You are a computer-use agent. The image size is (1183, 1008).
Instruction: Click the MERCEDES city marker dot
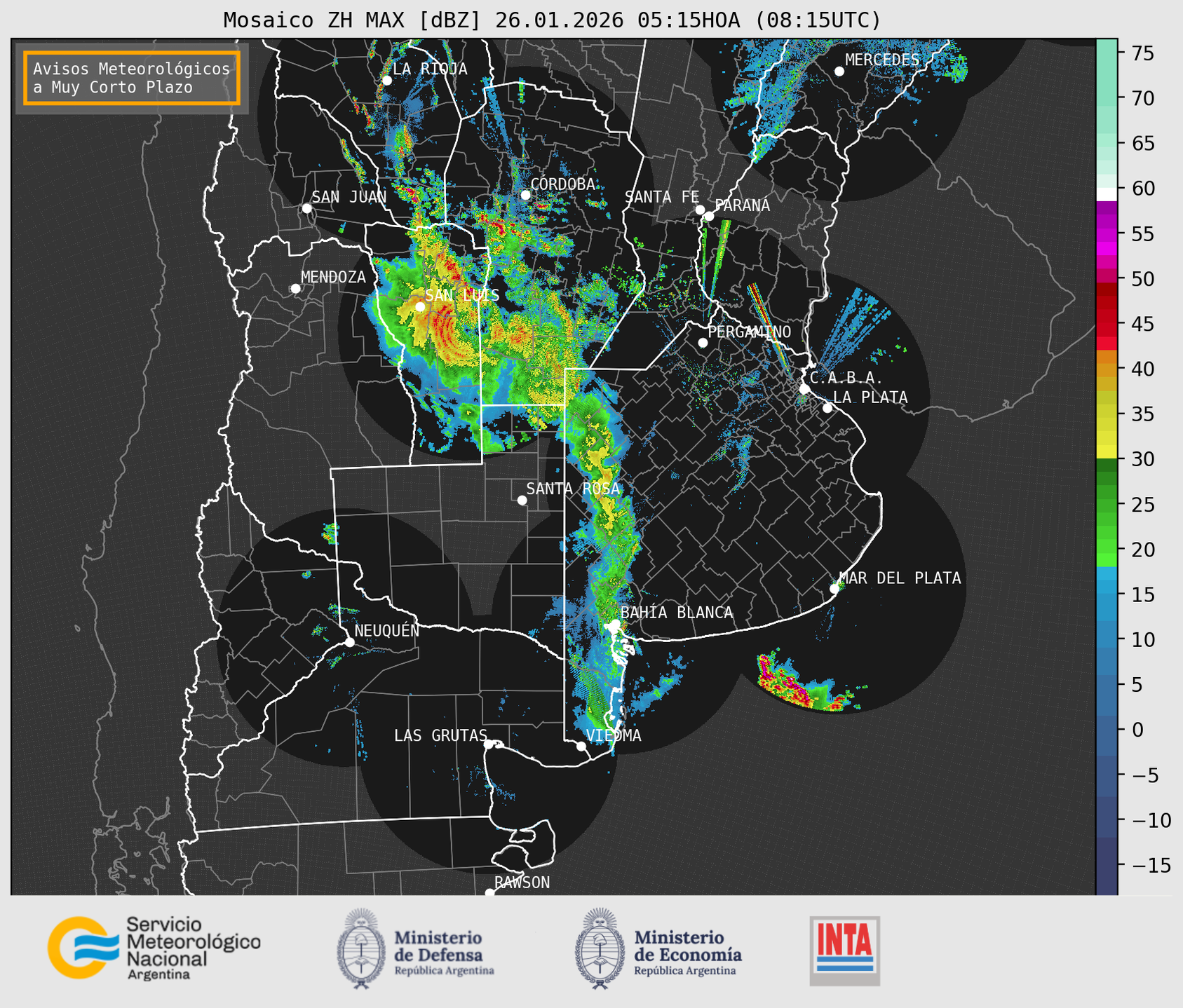(x=839, y=71)
